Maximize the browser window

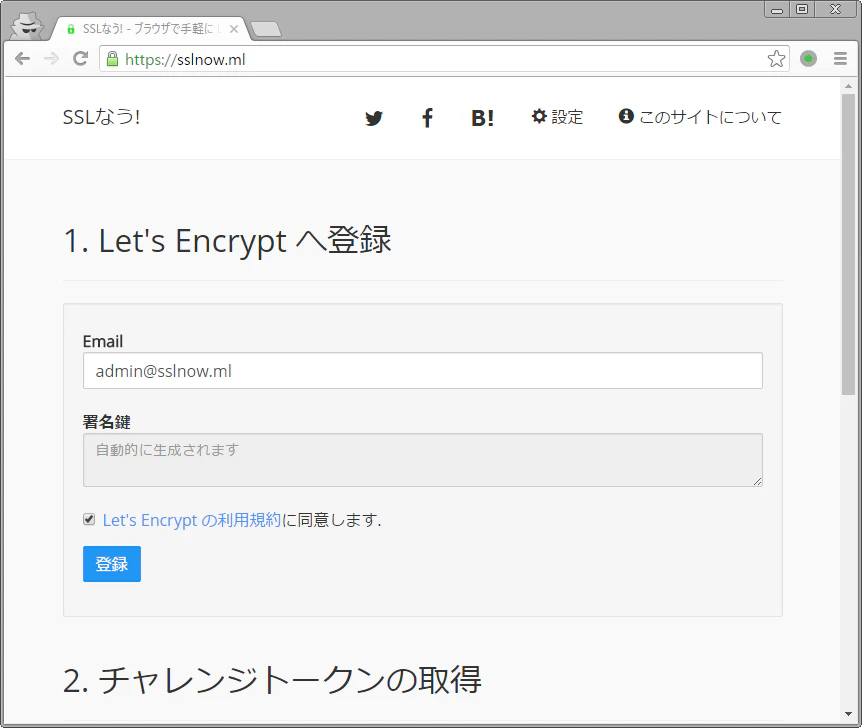click(x=802, y=9)
